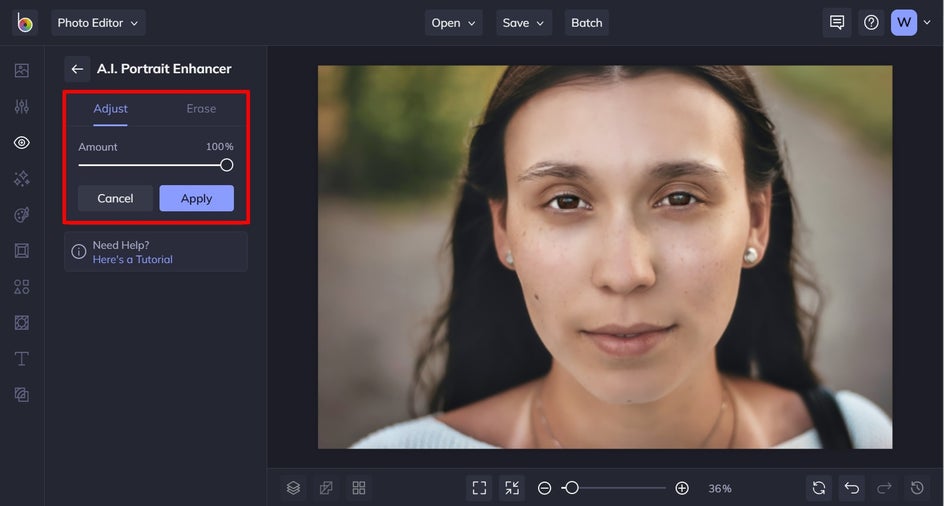Click the W user avatar
This screenshot has height=506, width=944.
pos(904,23)
